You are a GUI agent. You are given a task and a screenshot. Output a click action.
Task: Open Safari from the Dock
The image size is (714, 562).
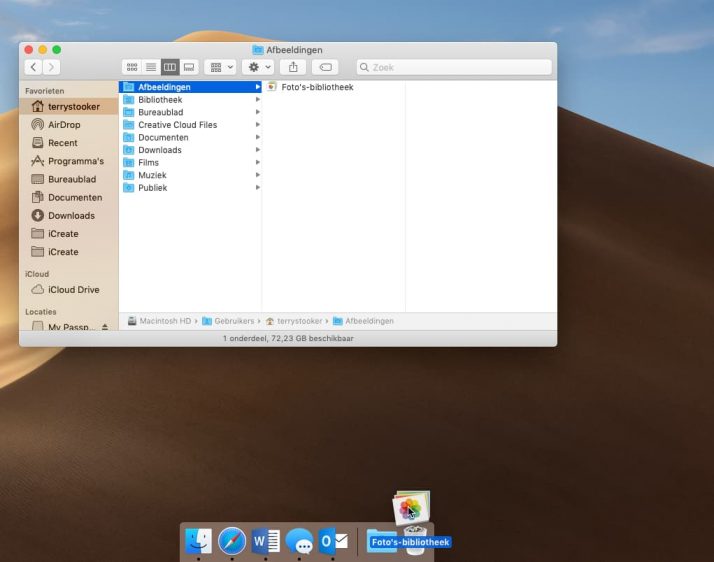(x=232, y=541)
